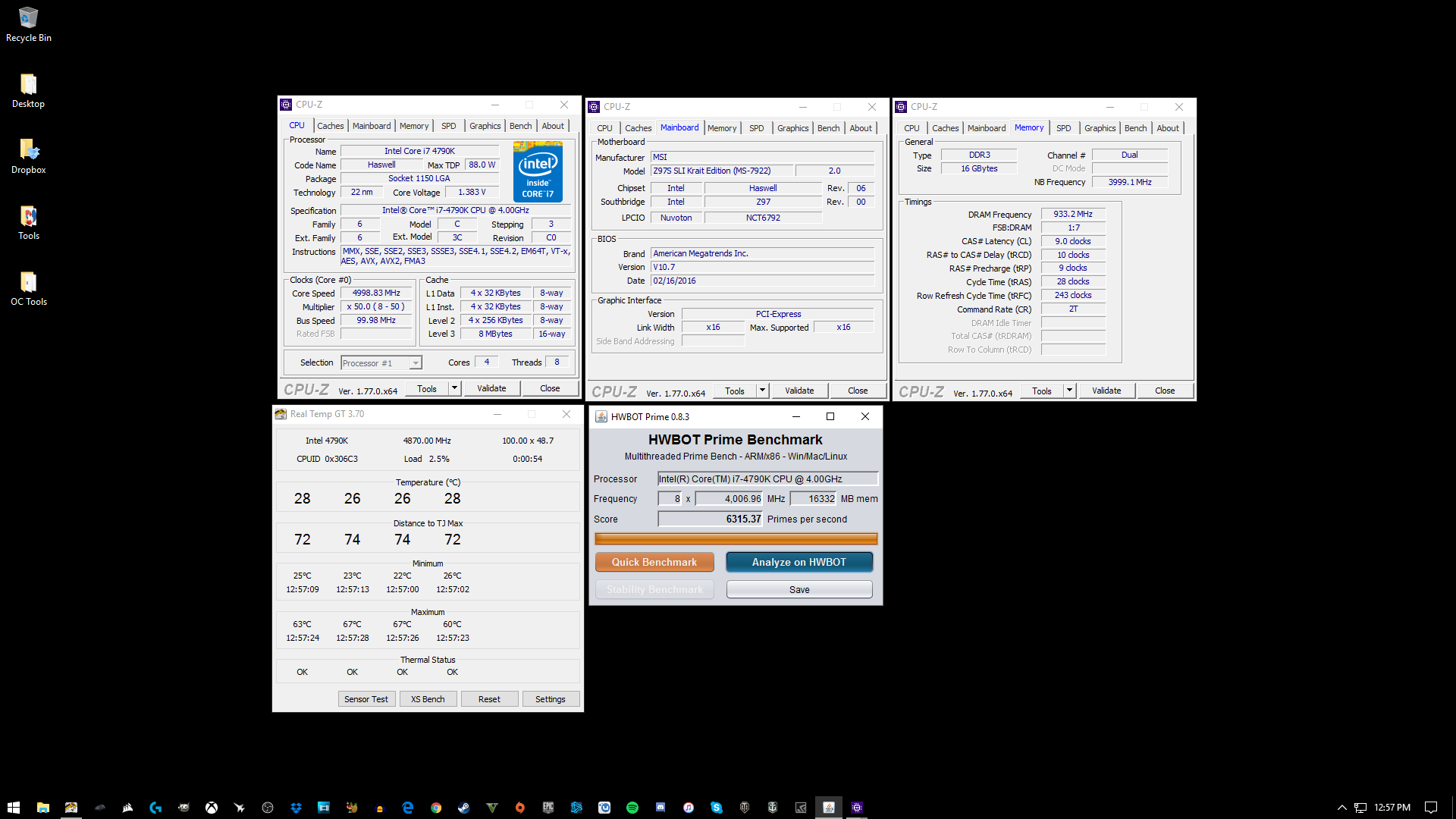Click the Core Speed value 4998.83 MHz

pos(376,293)
